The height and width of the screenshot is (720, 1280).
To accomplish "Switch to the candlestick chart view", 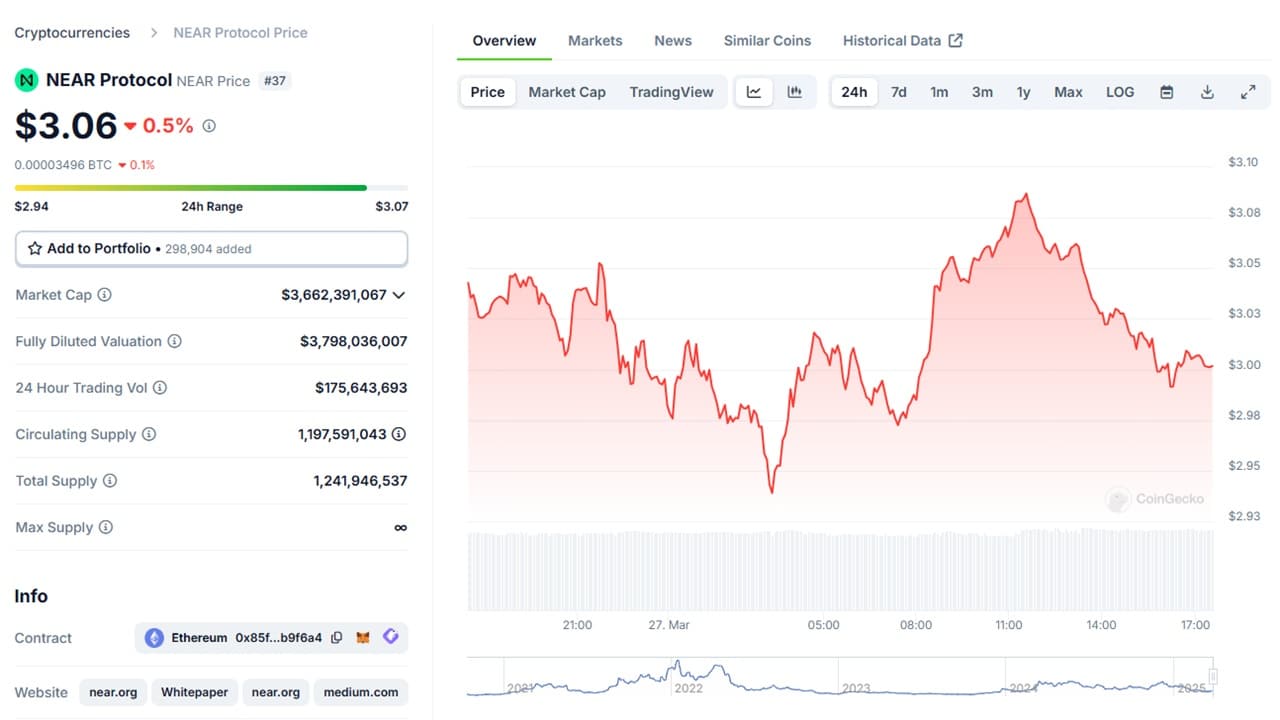I will coord(795,92).
